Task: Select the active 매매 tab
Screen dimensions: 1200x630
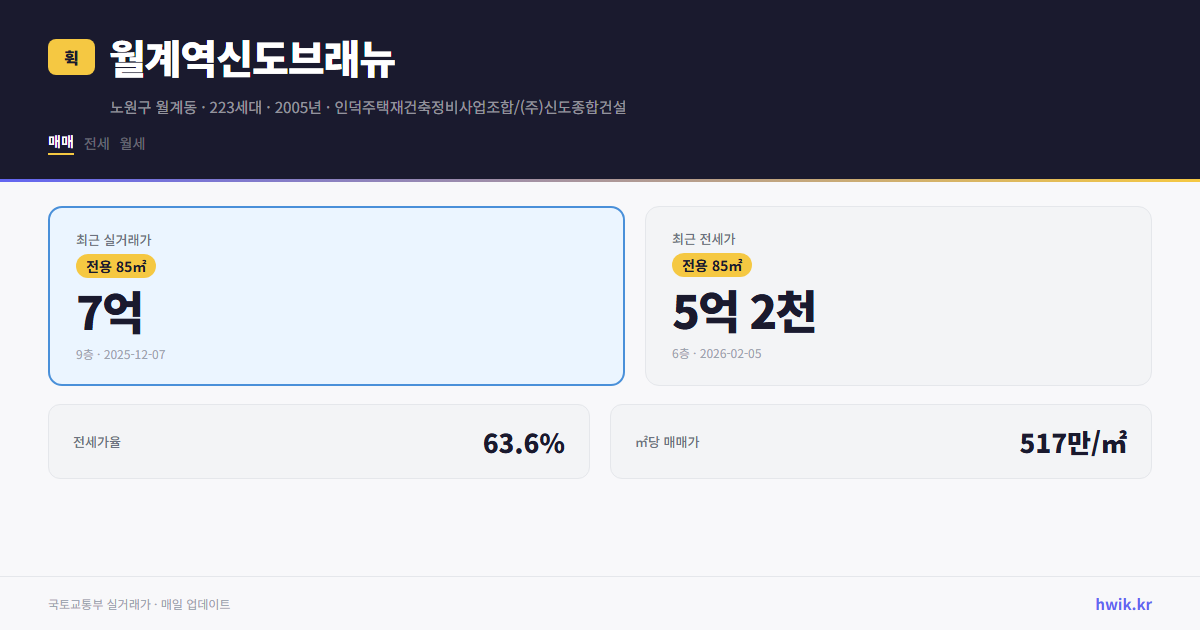Action: coord(59,143)
